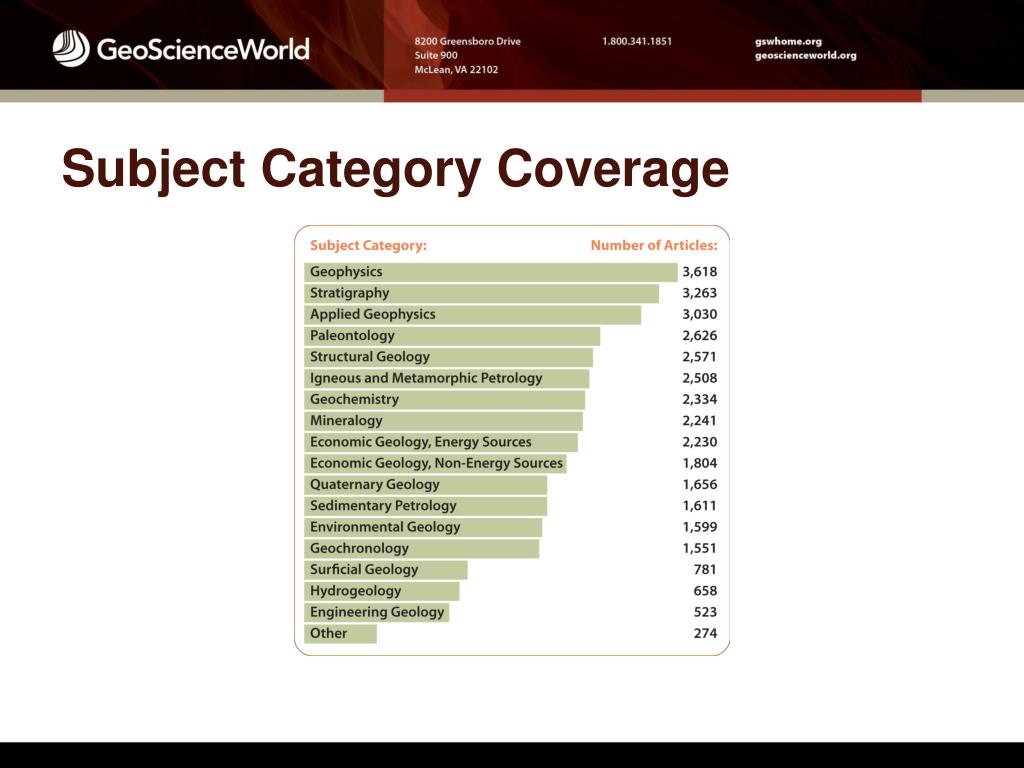The image size is (1024, 768).
Task: Click the value 2,241
Action: point(699,421)
